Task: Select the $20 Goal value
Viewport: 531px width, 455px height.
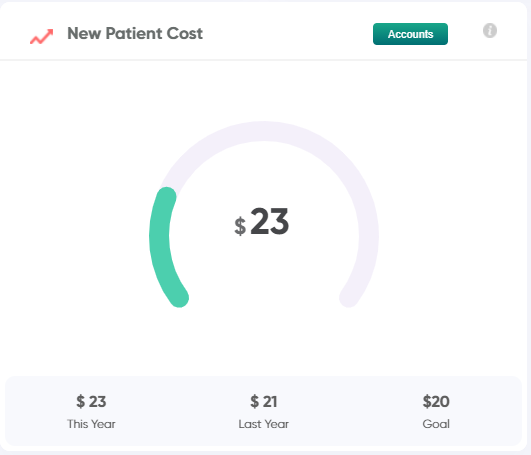Action: tap(436, 401)
